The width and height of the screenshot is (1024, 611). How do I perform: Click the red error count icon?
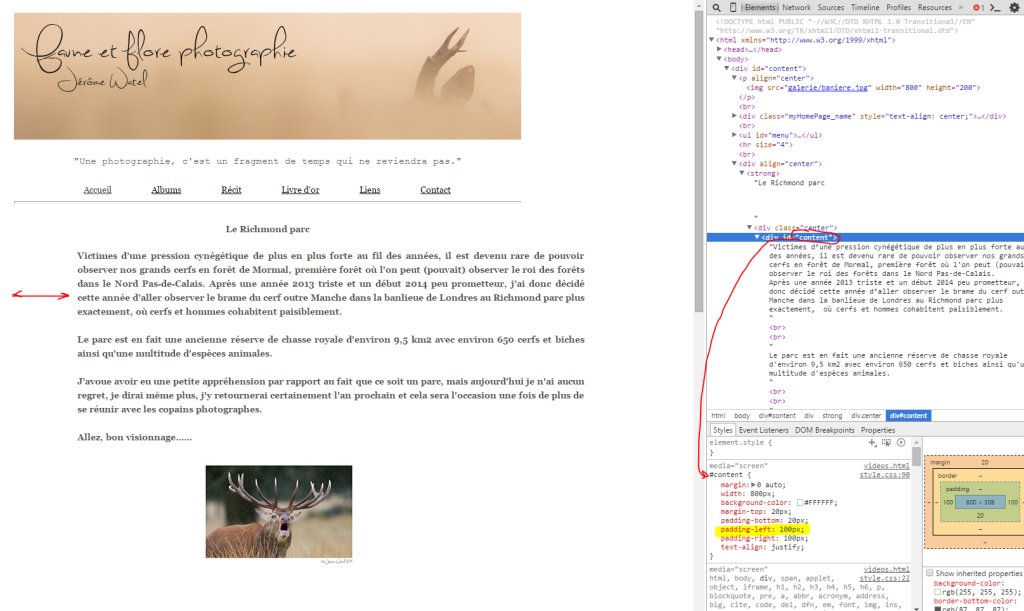[978, 7]
